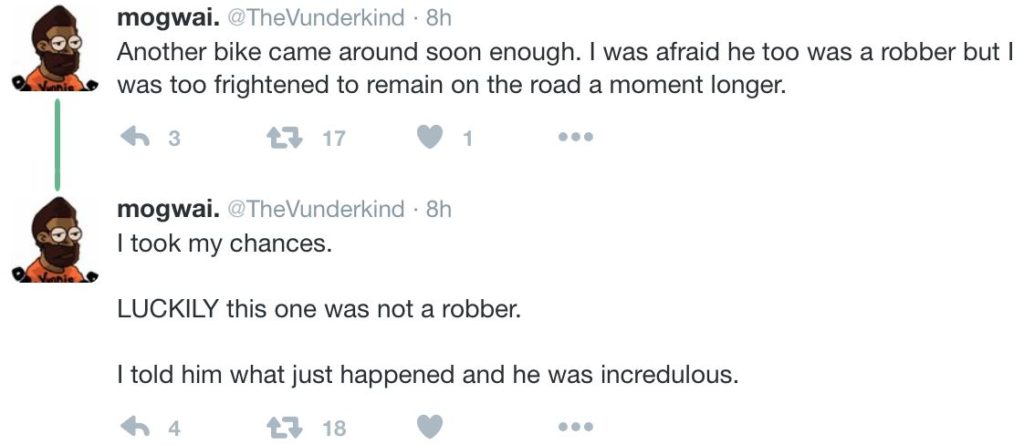The height and width of the screenshot is (445, 1024).
Task: Like the 'I took my chances' tweet
Action: pyautogui.click(x=429, y=427)
